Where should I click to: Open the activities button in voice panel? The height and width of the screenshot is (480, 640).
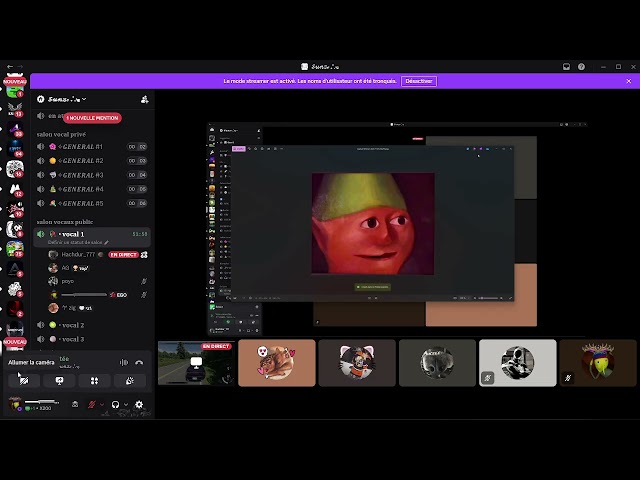[94, 380]
